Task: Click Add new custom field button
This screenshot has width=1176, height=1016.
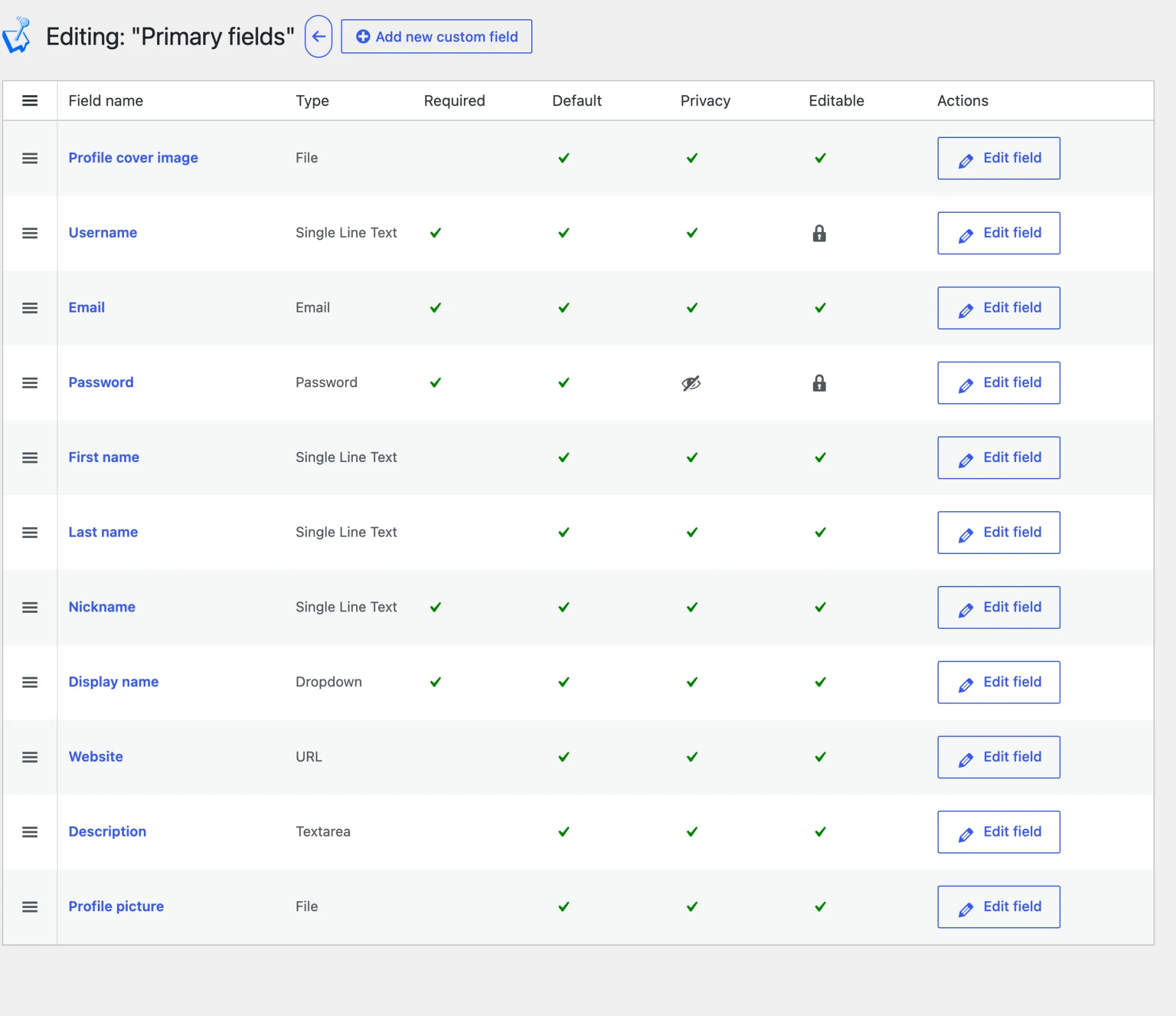Action: tap(437, 36)
